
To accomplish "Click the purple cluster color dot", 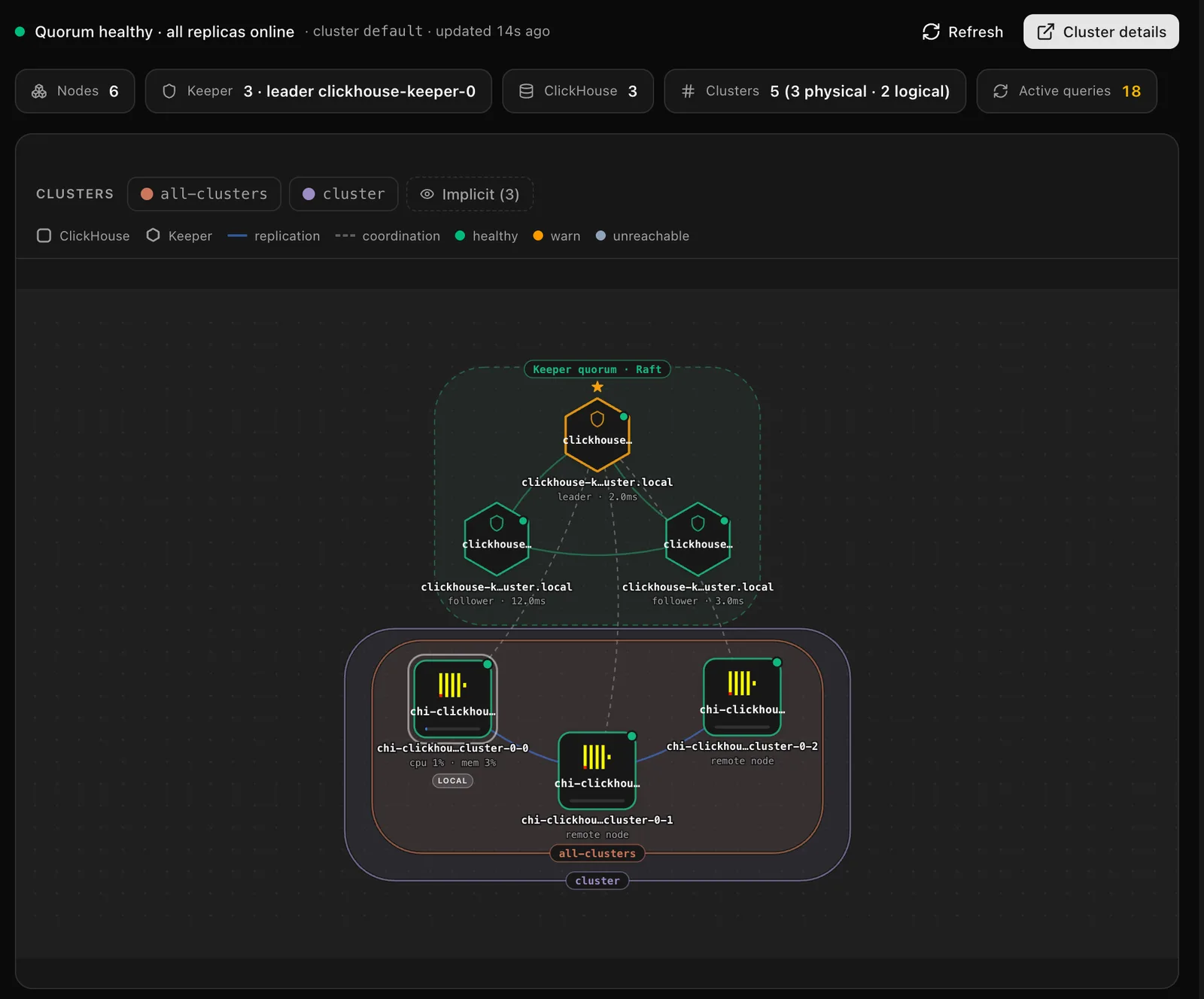I will 309,194.
